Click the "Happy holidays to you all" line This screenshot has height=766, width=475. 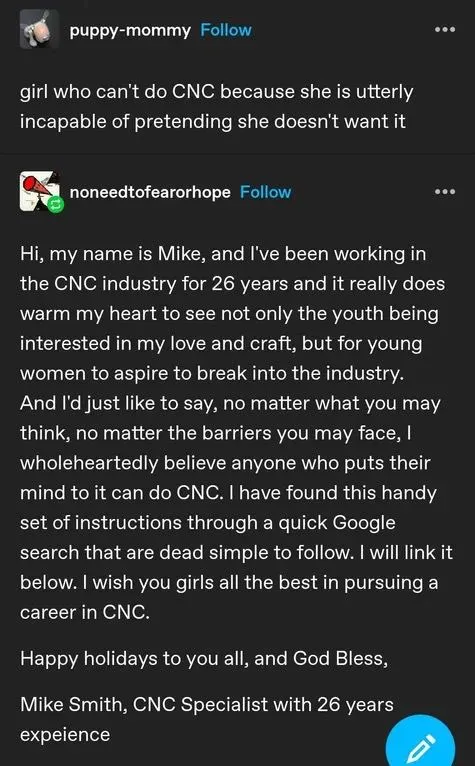pos(204,659)
